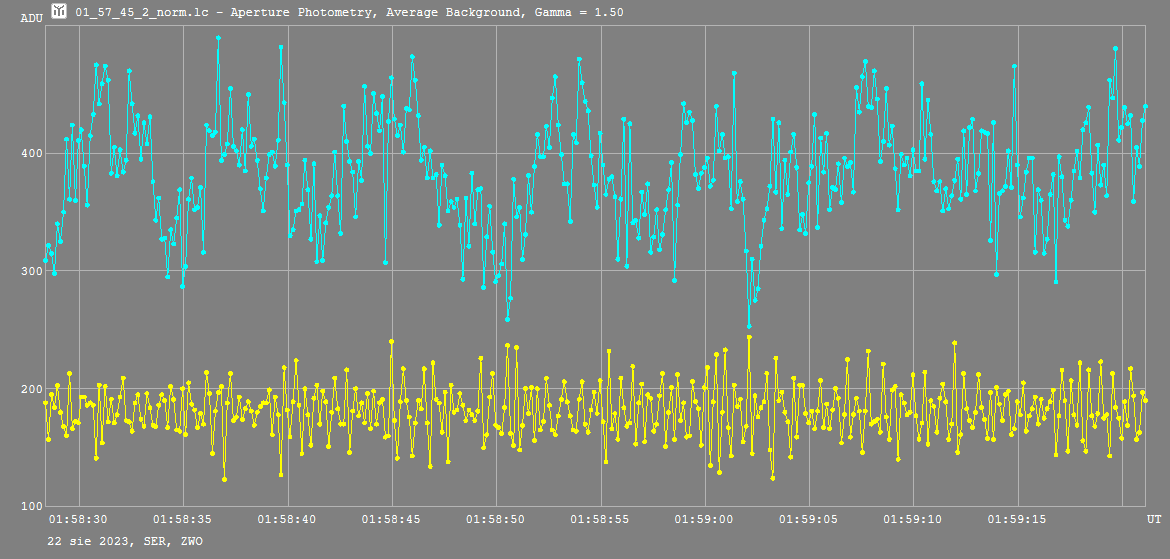This screenshot has height=559, width=1170.
Task: Click the 01:59:05 time label
Action: click(x=809, y=519)
